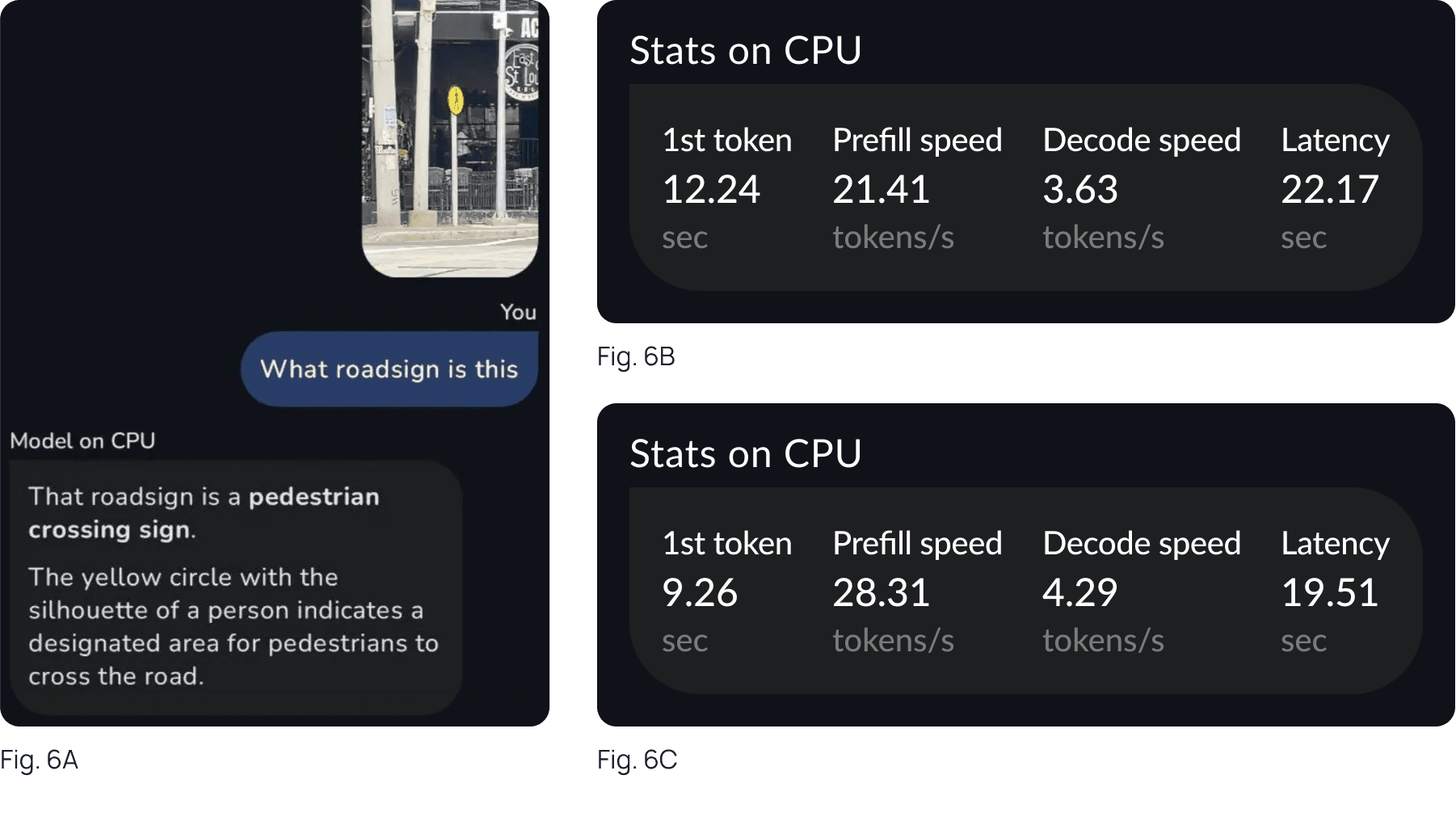Viewport: 1456px width, 817px height.
Task: Click the Fig. 6A caption
Action: click(x=40, y=759)
